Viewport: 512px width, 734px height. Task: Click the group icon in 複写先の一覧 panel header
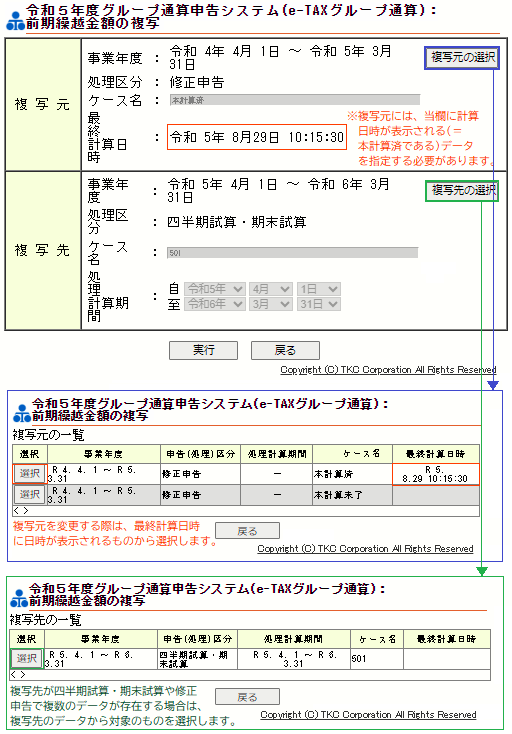click(19, 598)
